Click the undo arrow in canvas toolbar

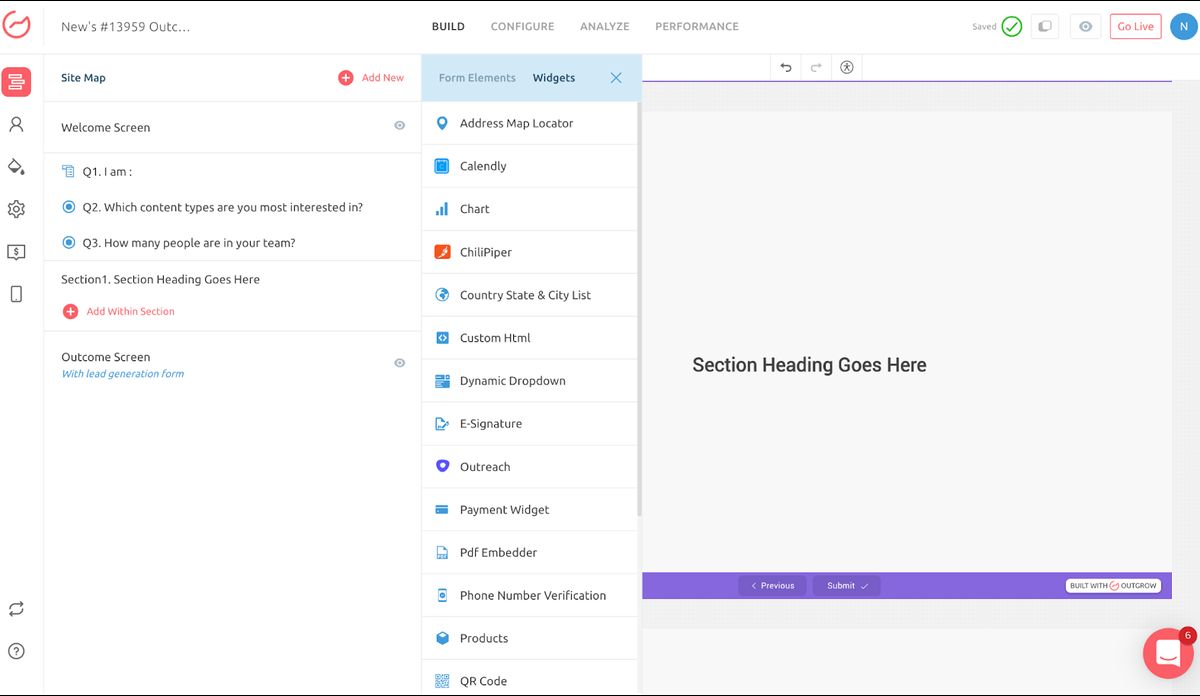[786, 67]
